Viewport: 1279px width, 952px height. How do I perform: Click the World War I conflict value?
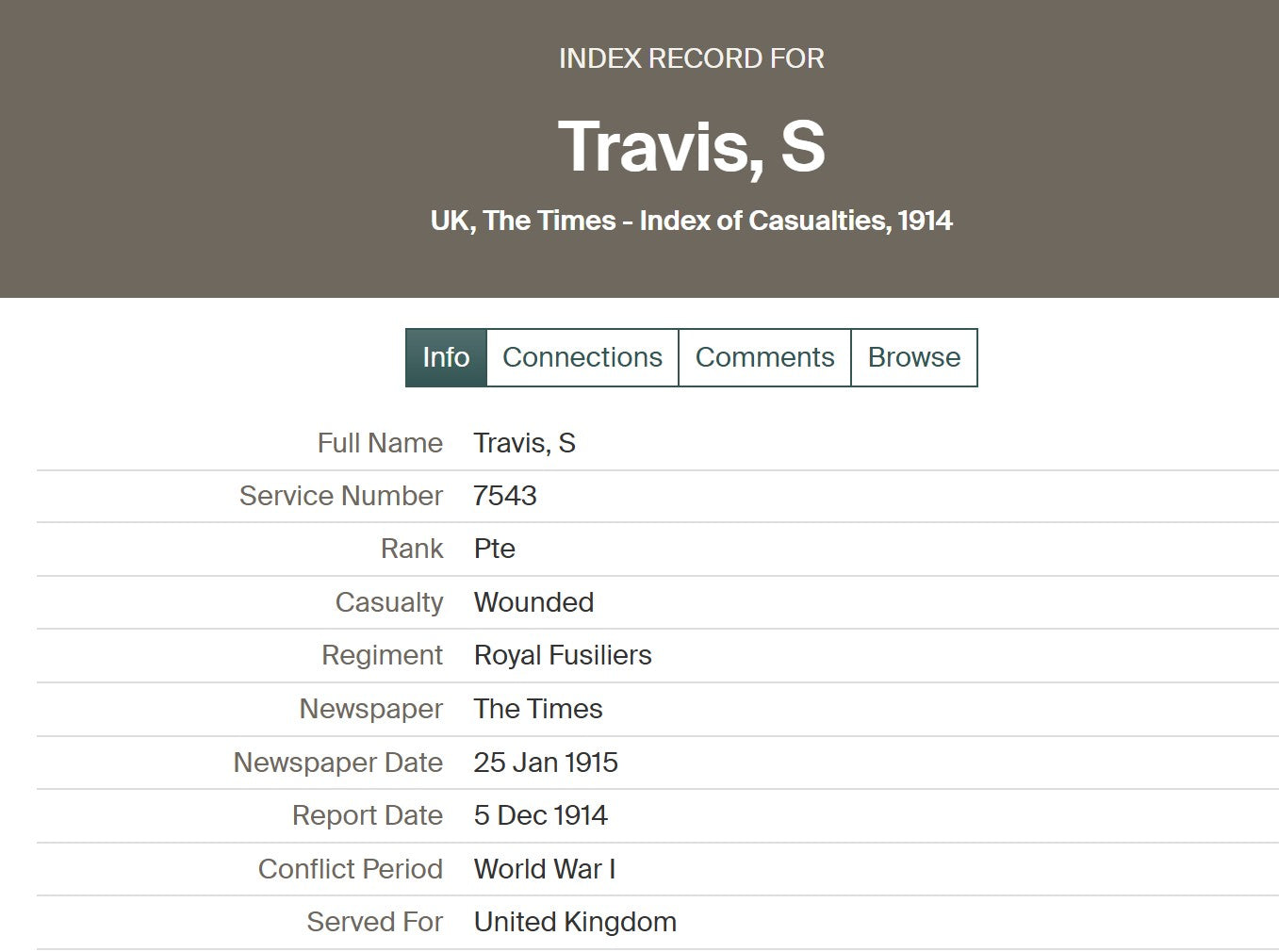(545, 869)
